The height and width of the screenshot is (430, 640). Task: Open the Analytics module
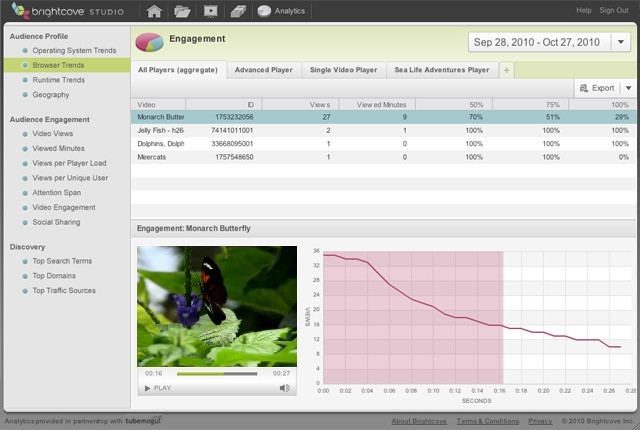(x=281, y=11)
